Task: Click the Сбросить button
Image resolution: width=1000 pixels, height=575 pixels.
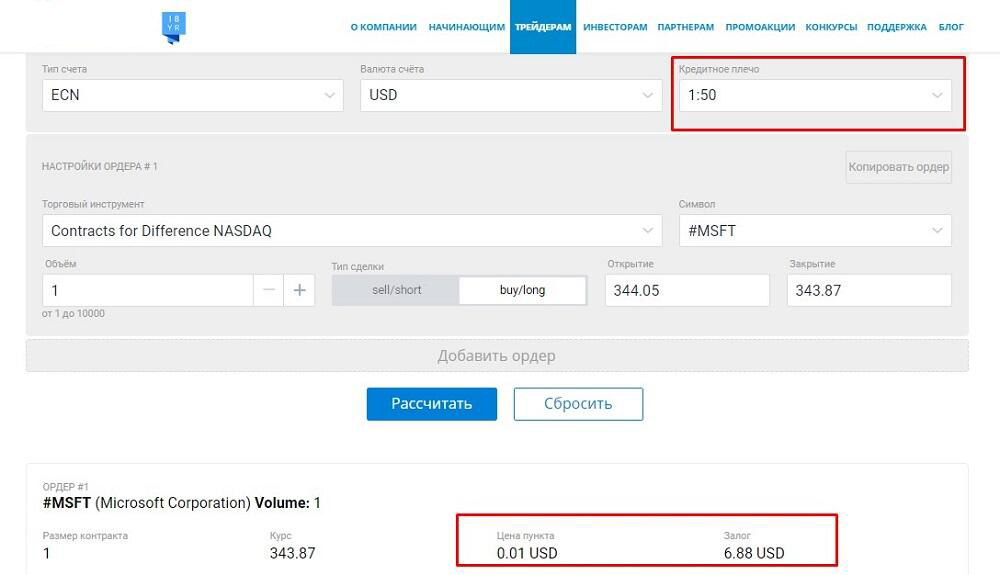Action: coord(578,404)
